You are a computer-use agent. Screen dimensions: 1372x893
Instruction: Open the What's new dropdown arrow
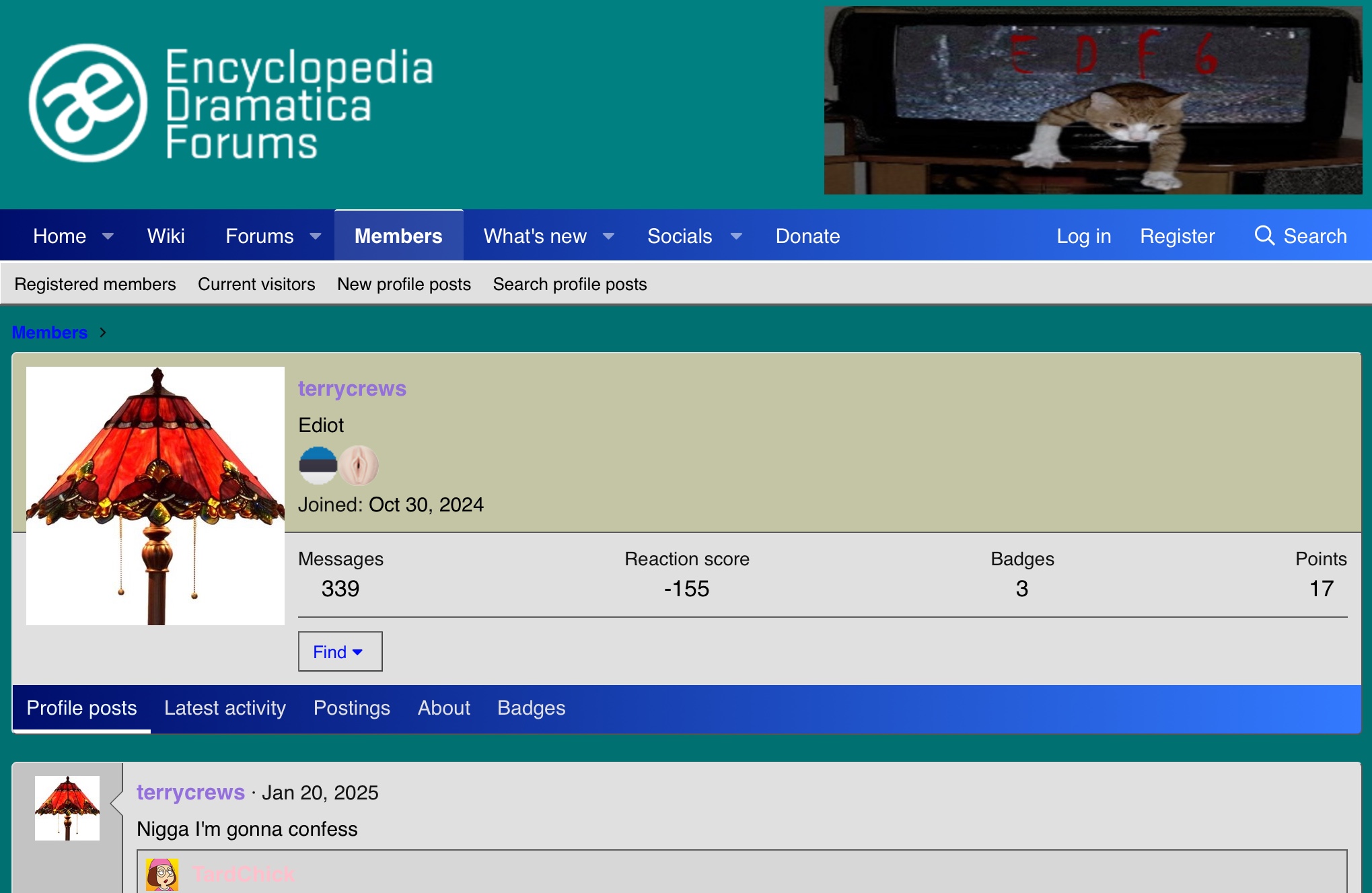[x=608, y=236]
